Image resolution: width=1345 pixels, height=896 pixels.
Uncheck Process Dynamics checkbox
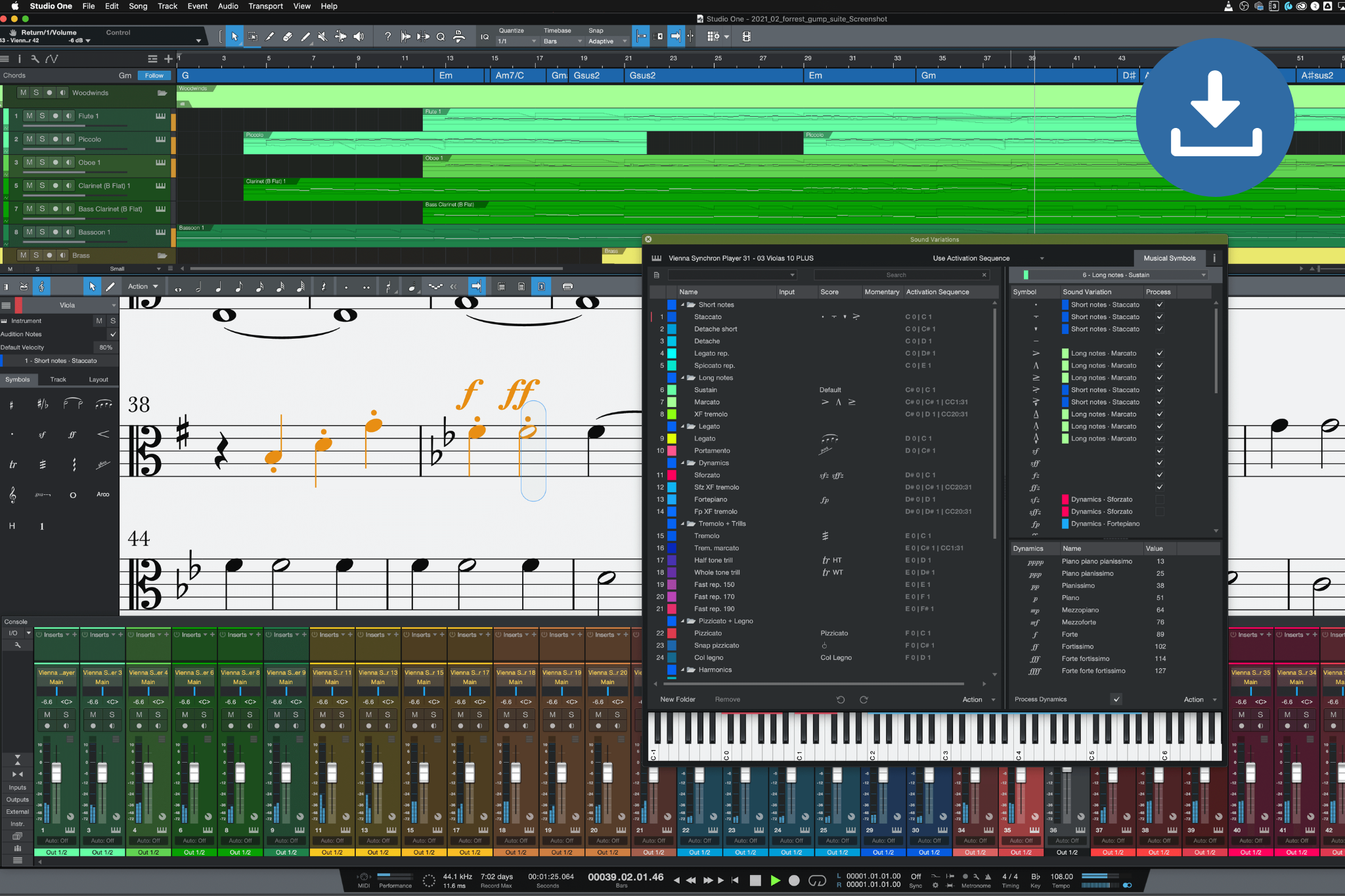[1116, 699]
